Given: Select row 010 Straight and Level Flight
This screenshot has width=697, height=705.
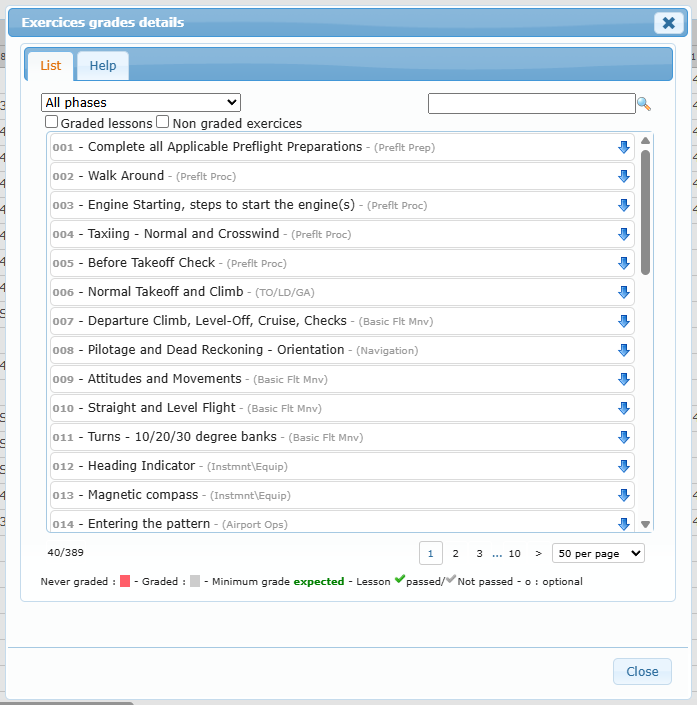Looking at the screenshot, I should [x=342, y=408].
